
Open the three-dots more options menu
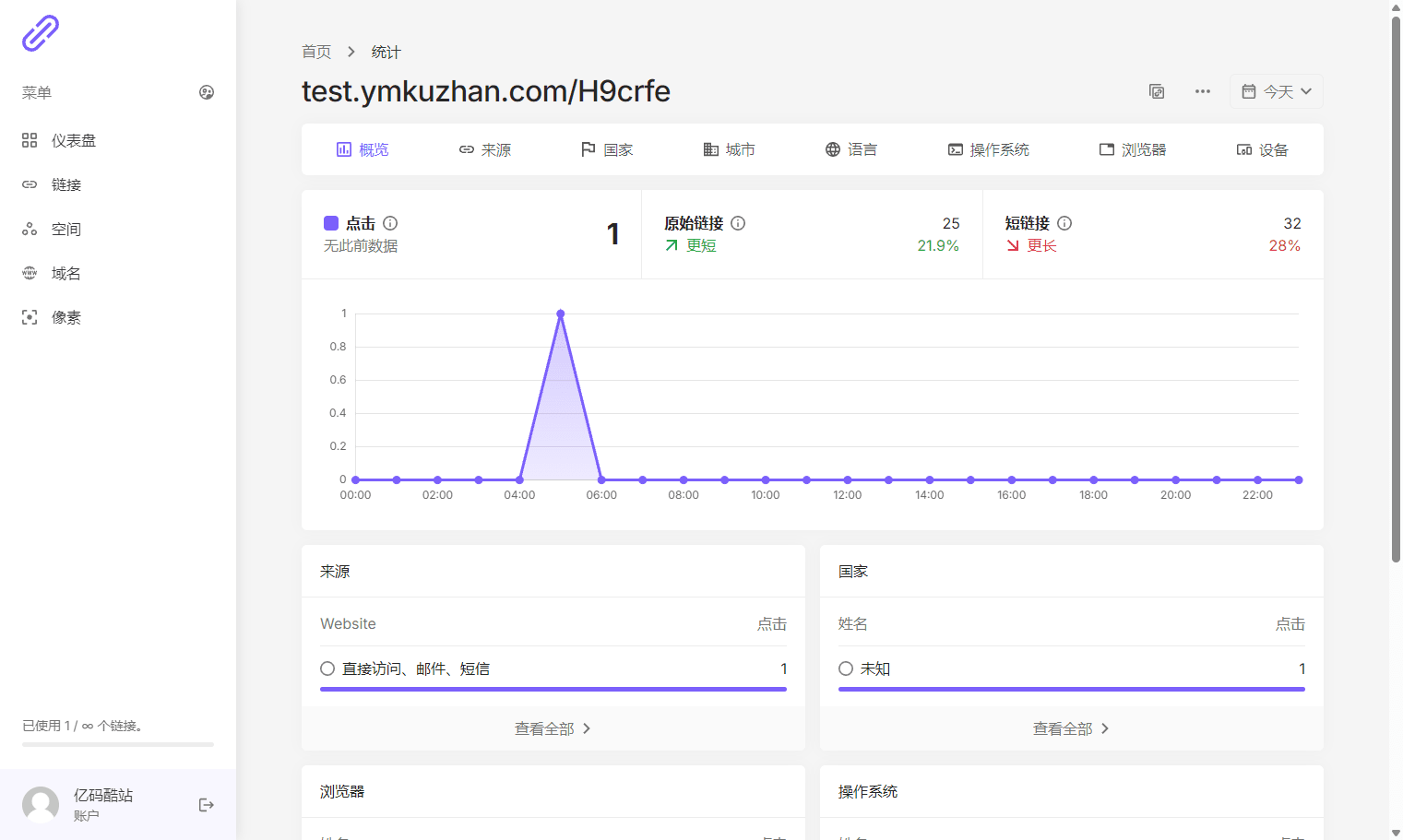[x=1203, y=91]
